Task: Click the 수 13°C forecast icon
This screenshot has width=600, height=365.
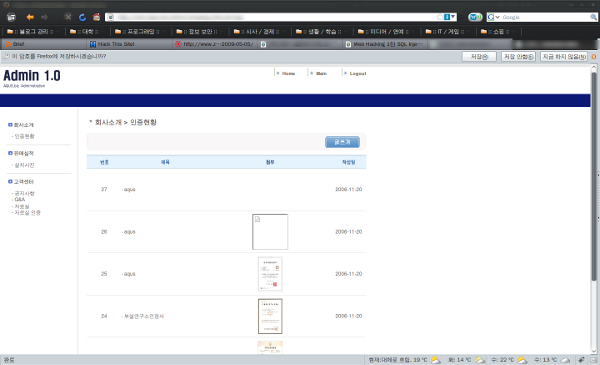Action: 565,360
